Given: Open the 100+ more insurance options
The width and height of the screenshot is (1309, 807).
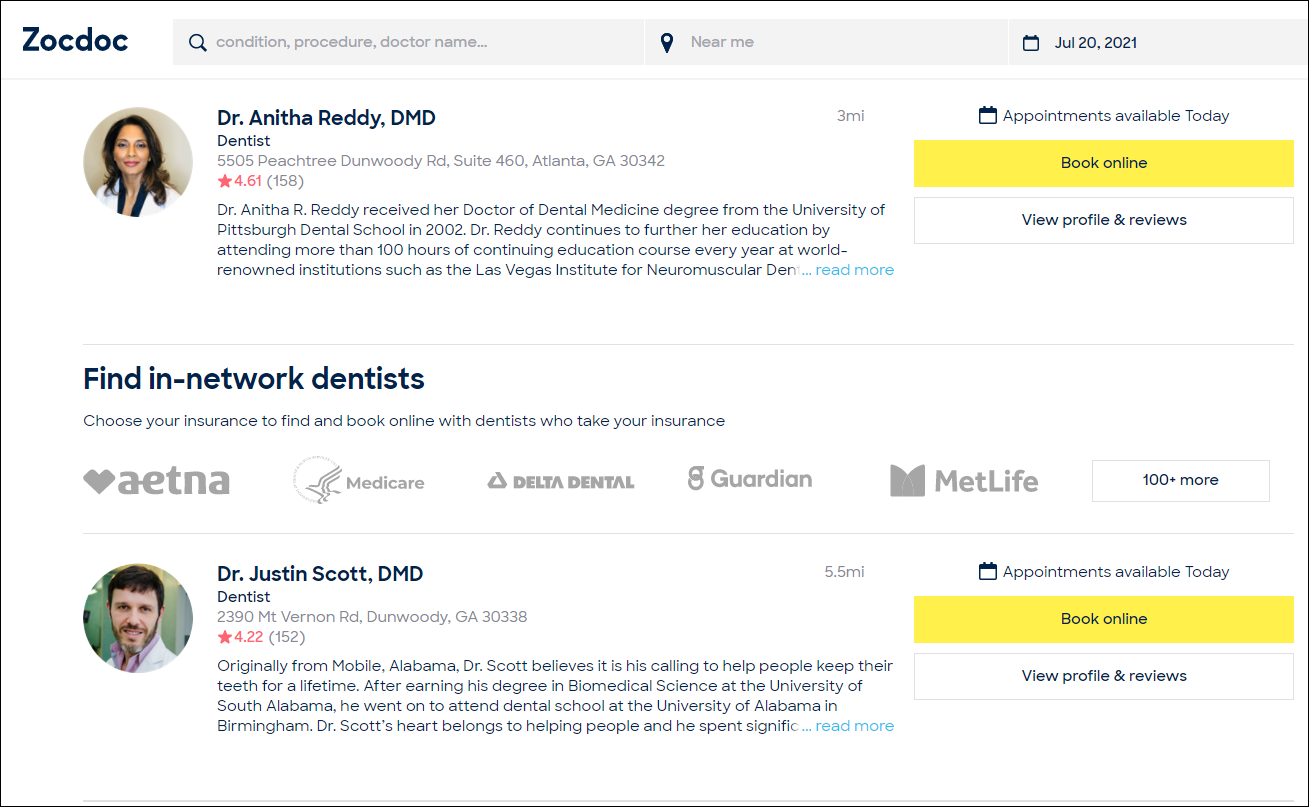Looking at the screenshot, I should coord(1181,480).
